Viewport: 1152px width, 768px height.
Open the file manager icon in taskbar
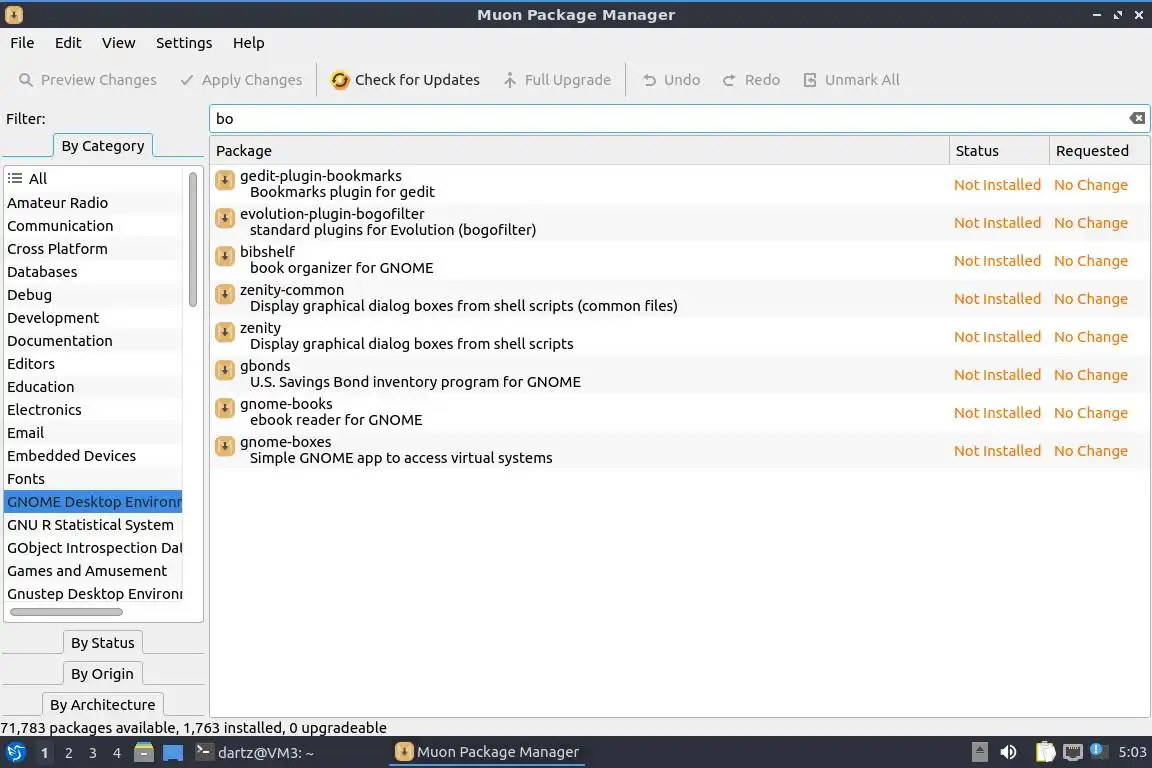pyautogui.click(x=144, y=752)
